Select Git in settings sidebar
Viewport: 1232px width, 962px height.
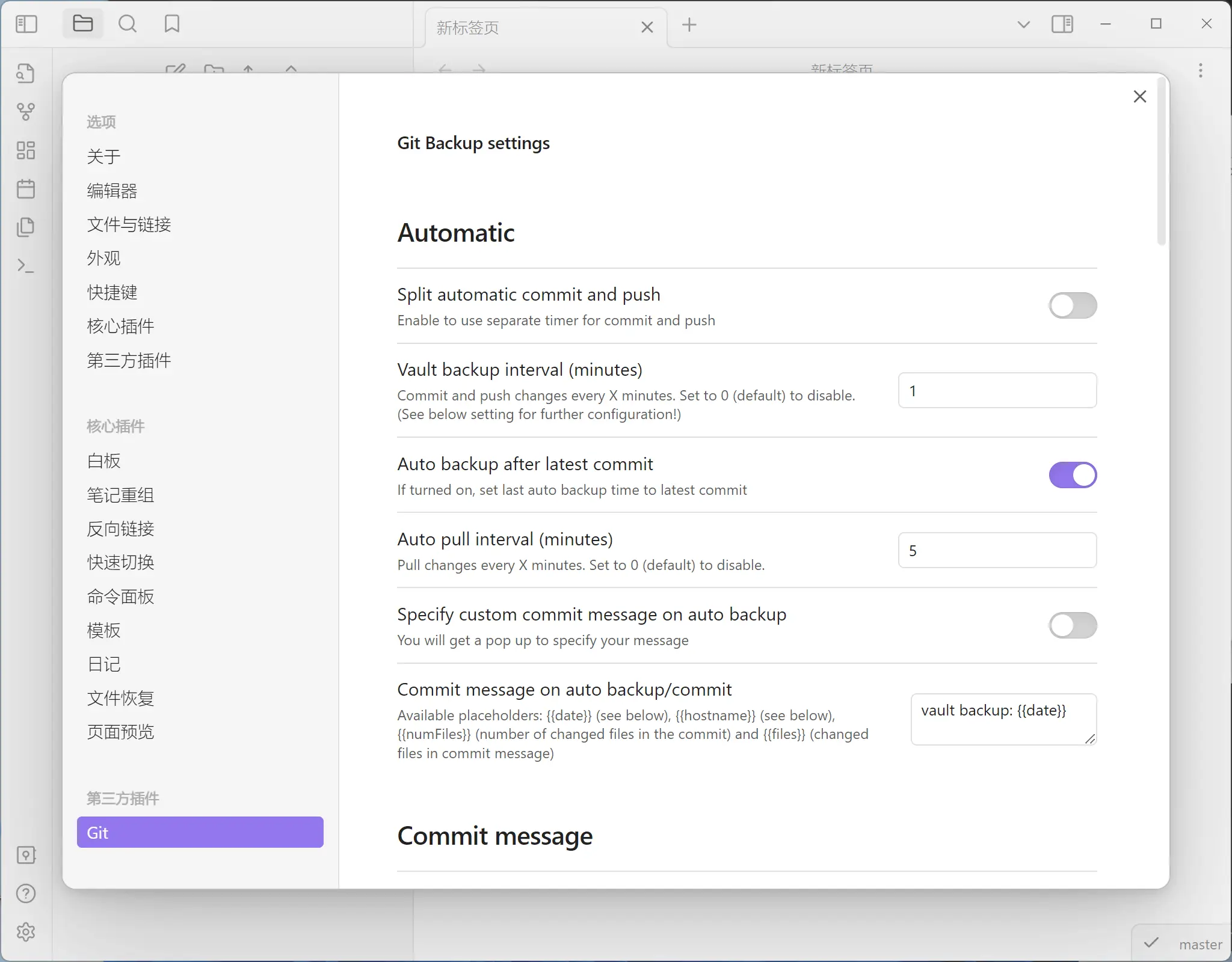pos(200,833)
